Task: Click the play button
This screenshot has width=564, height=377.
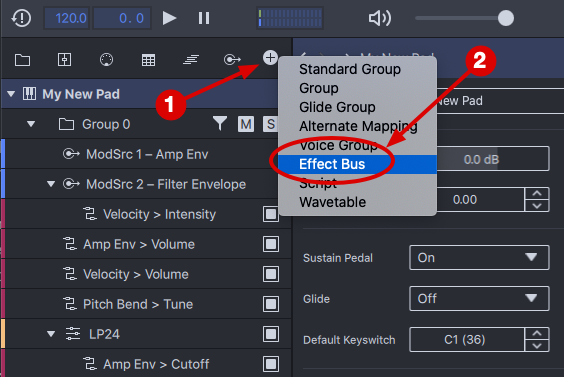Action: point(169,18)
